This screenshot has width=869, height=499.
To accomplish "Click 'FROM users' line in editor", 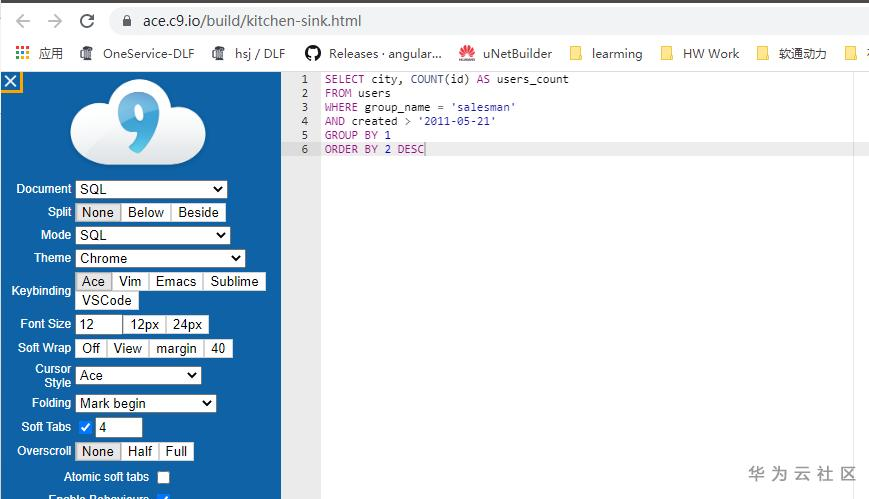I will click(x=357, y=93).
